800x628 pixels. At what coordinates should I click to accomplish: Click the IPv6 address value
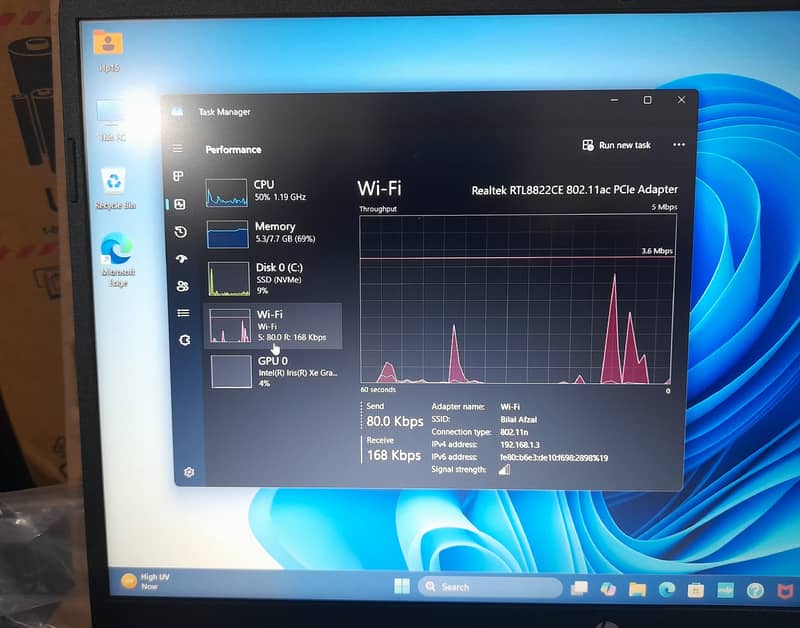pos(554,458)
